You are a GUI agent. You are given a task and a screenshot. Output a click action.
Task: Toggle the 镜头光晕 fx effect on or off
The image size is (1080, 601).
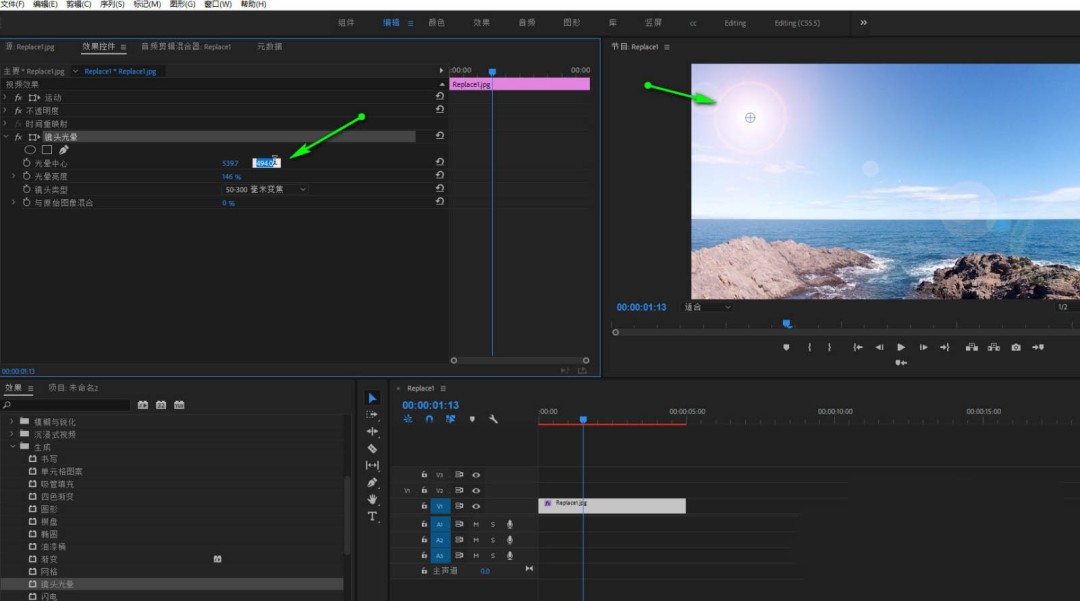tap(18, 137)
